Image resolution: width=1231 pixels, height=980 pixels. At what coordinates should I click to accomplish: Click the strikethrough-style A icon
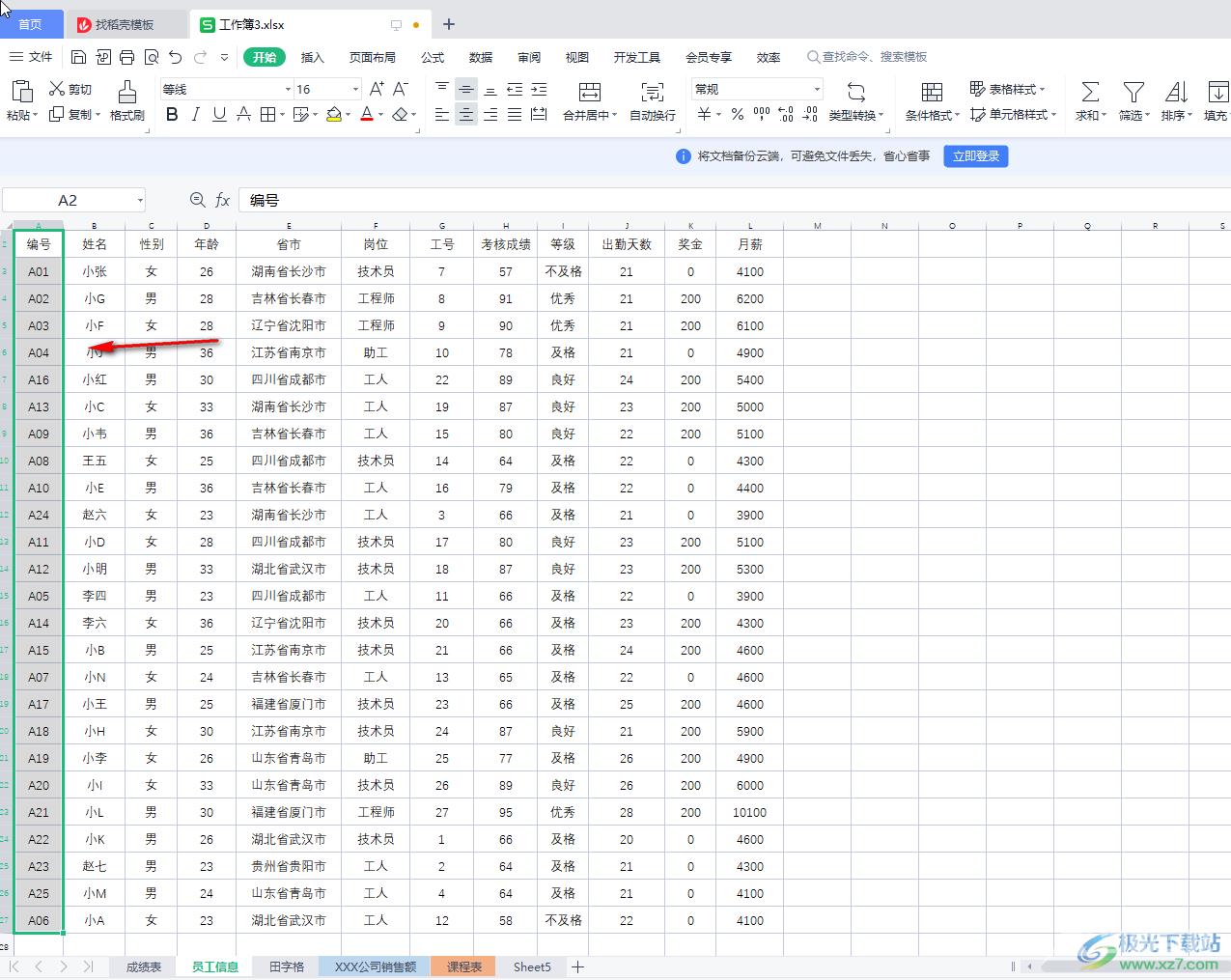click(x=244, y=114)
